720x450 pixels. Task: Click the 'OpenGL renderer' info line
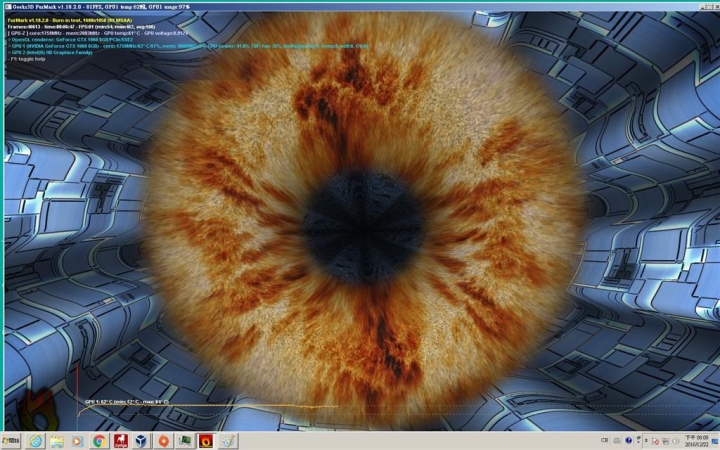[x=70, y=39]
